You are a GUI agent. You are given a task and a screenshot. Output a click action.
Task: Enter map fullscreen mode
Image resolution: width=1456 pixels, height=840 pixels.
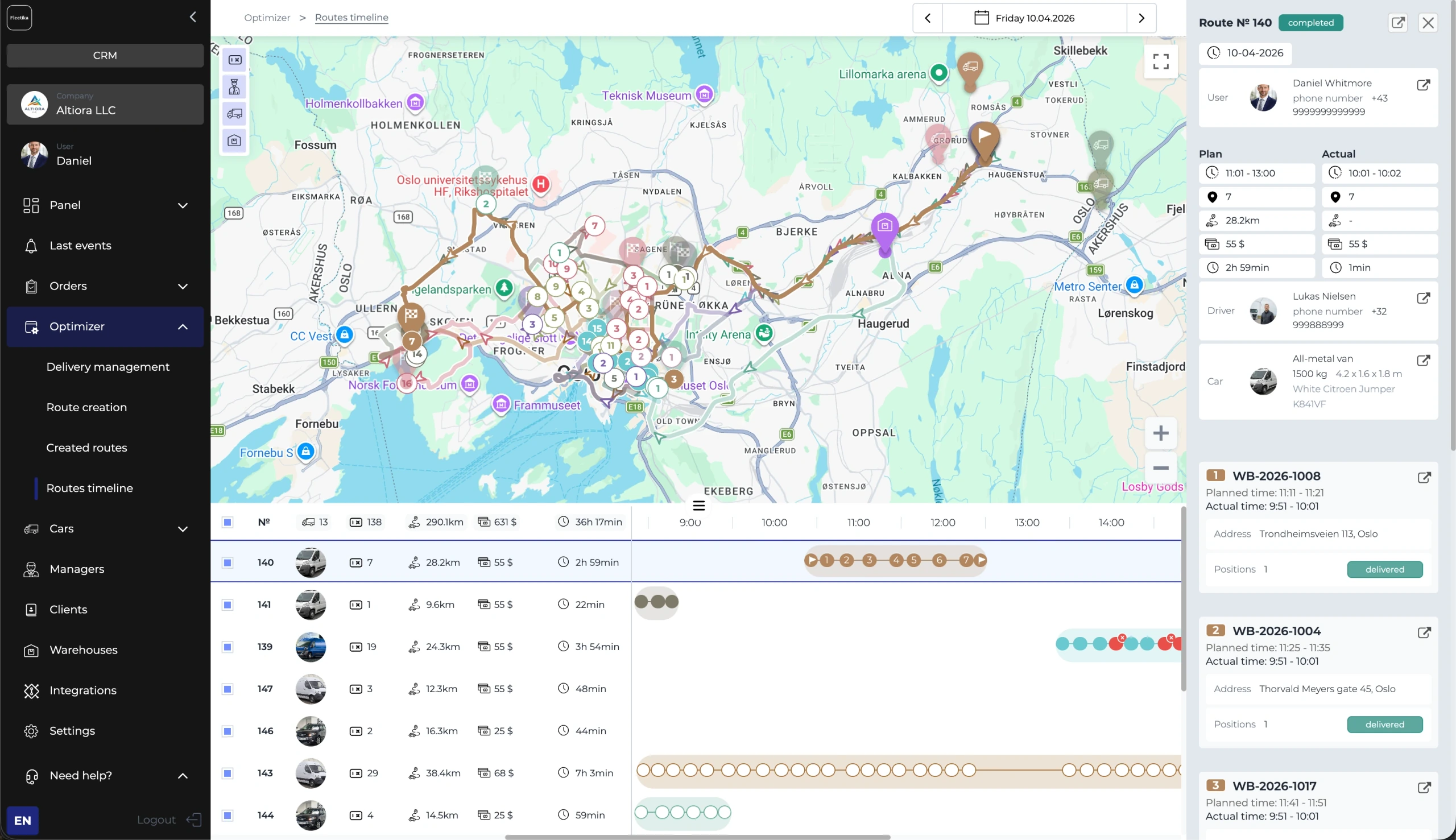[x=1161, y=61]
